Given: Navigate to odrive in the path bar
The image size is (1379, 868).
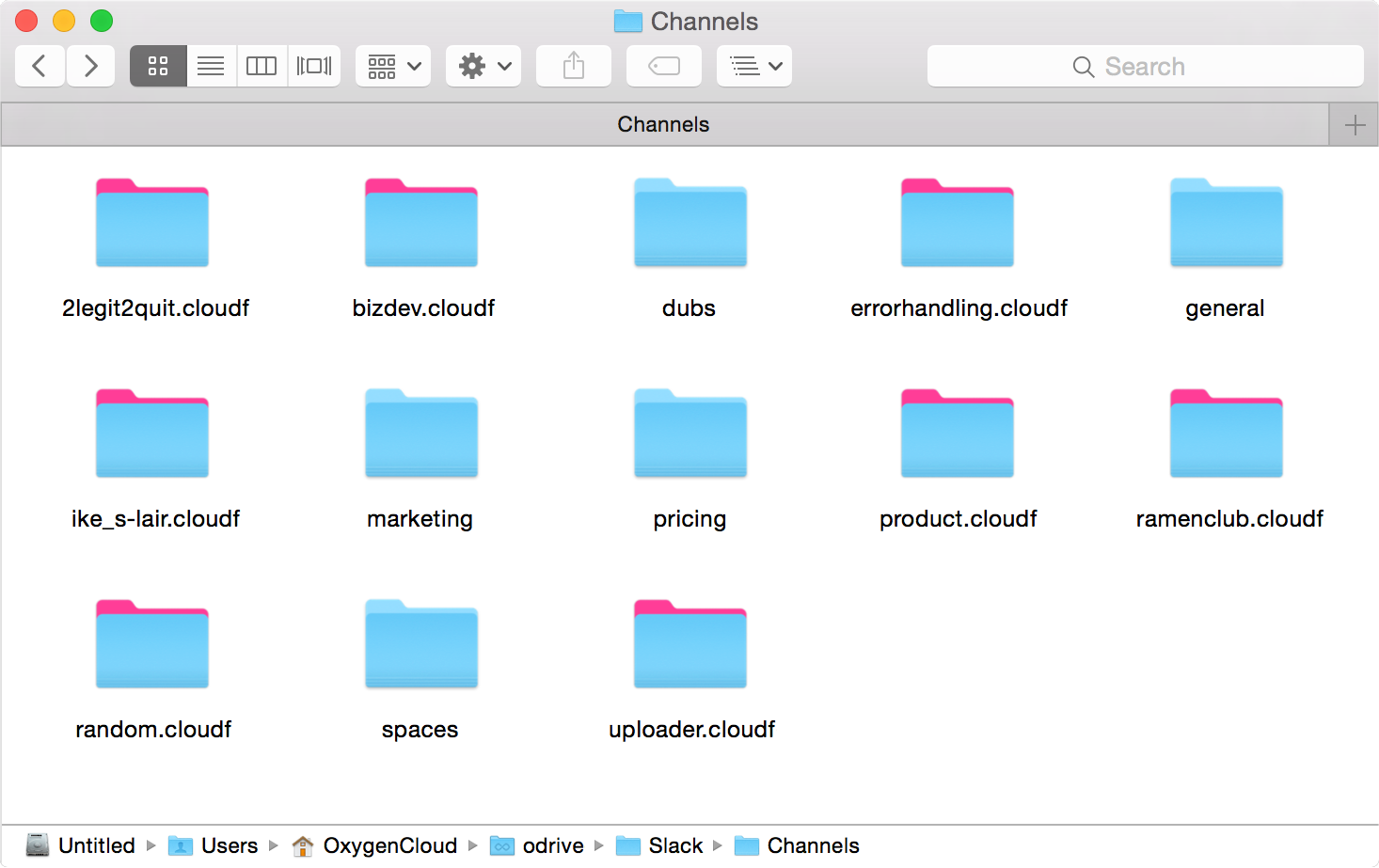Looking at the screenshot, I should pos(551,845).
